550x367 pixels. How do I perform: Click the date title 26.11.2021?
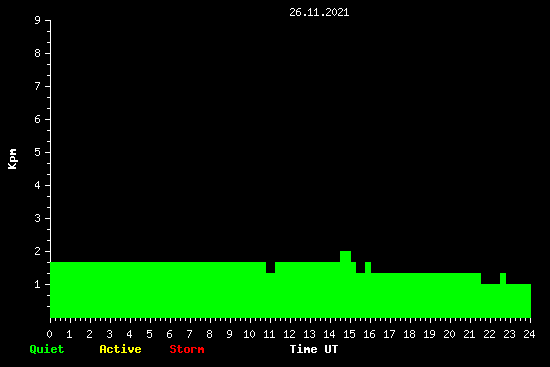[x=319, y=13]
